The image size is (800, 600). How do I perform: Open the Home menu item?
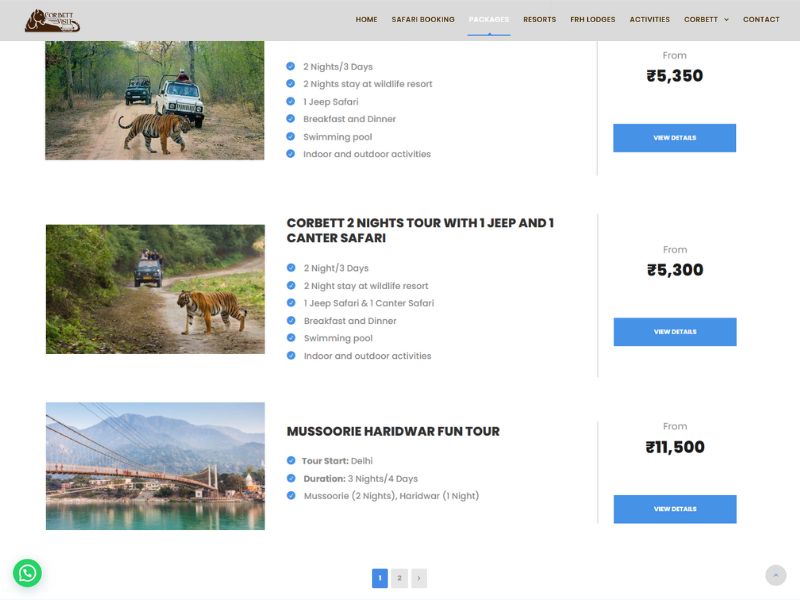click(x=366, y=20)
